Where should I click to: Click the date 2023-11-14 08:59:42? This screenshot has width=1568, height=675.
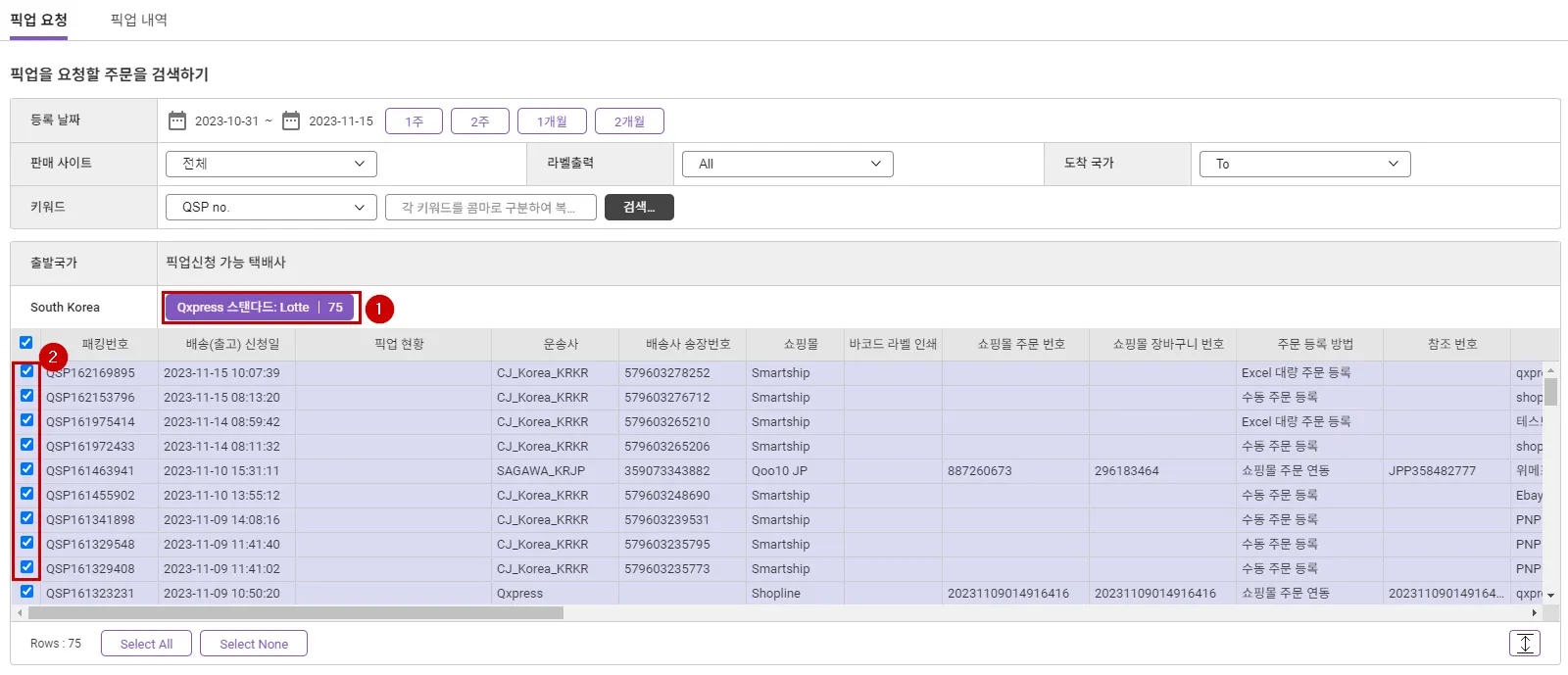pos(221,422)
